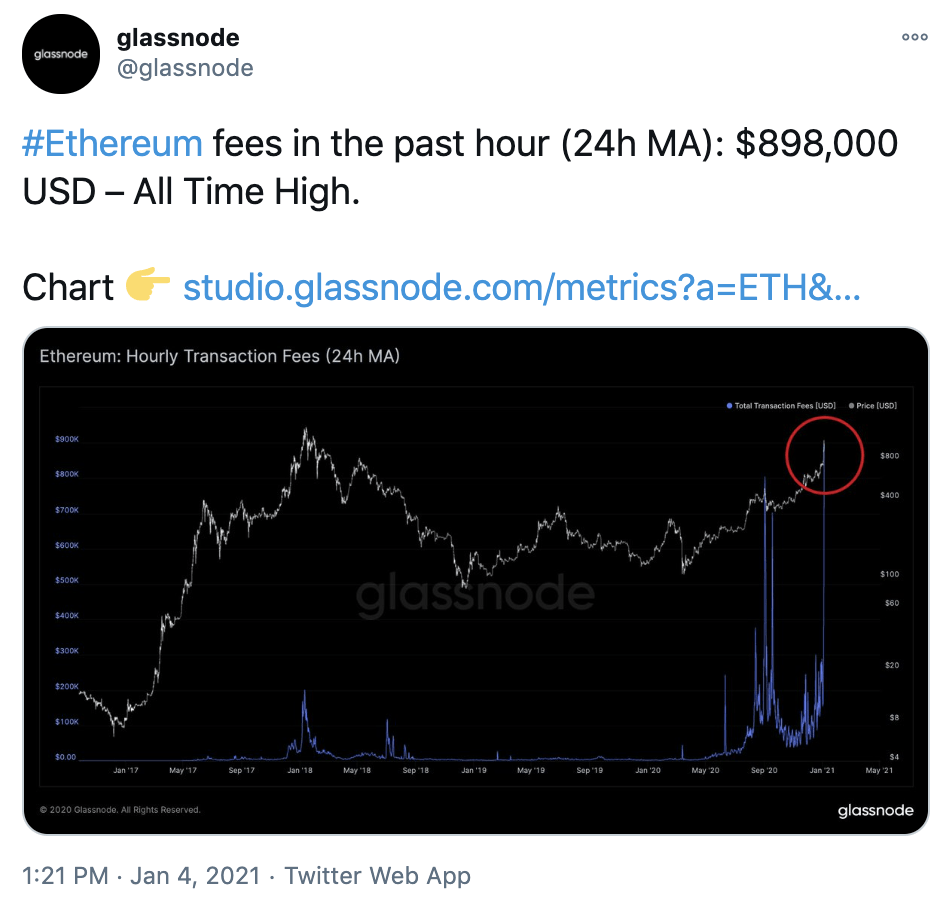This screenshot has width=950, height=910.
Task: Click the Sep '20 marker on chart axis
Action: click(764, 770)
